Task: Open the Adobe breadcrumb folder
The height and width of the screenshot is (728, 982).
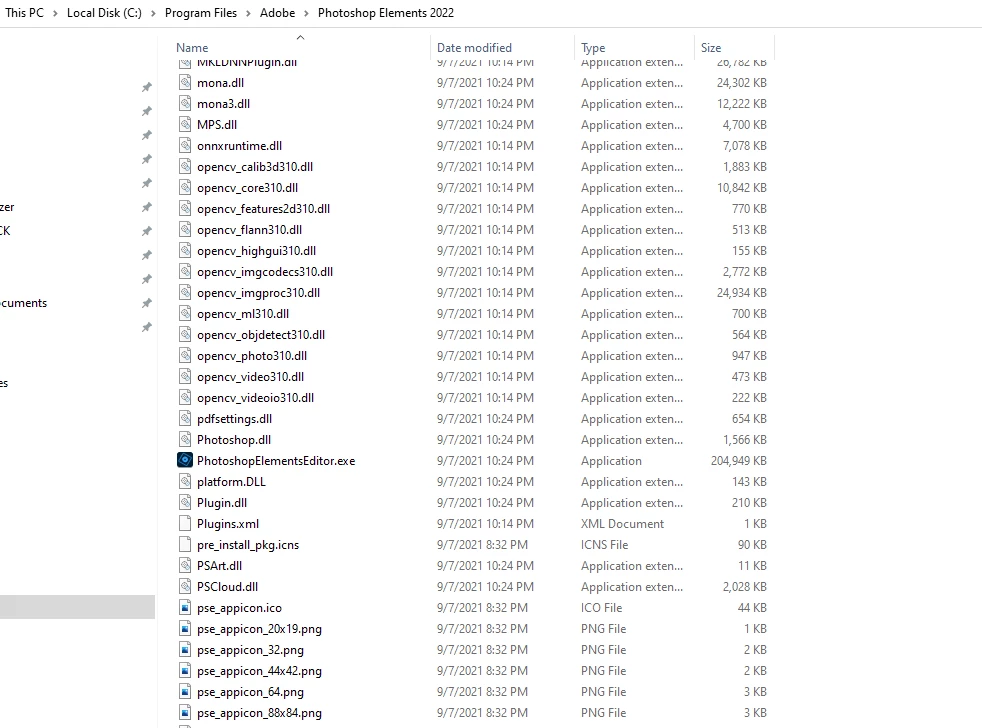Action: pos(277,13)
